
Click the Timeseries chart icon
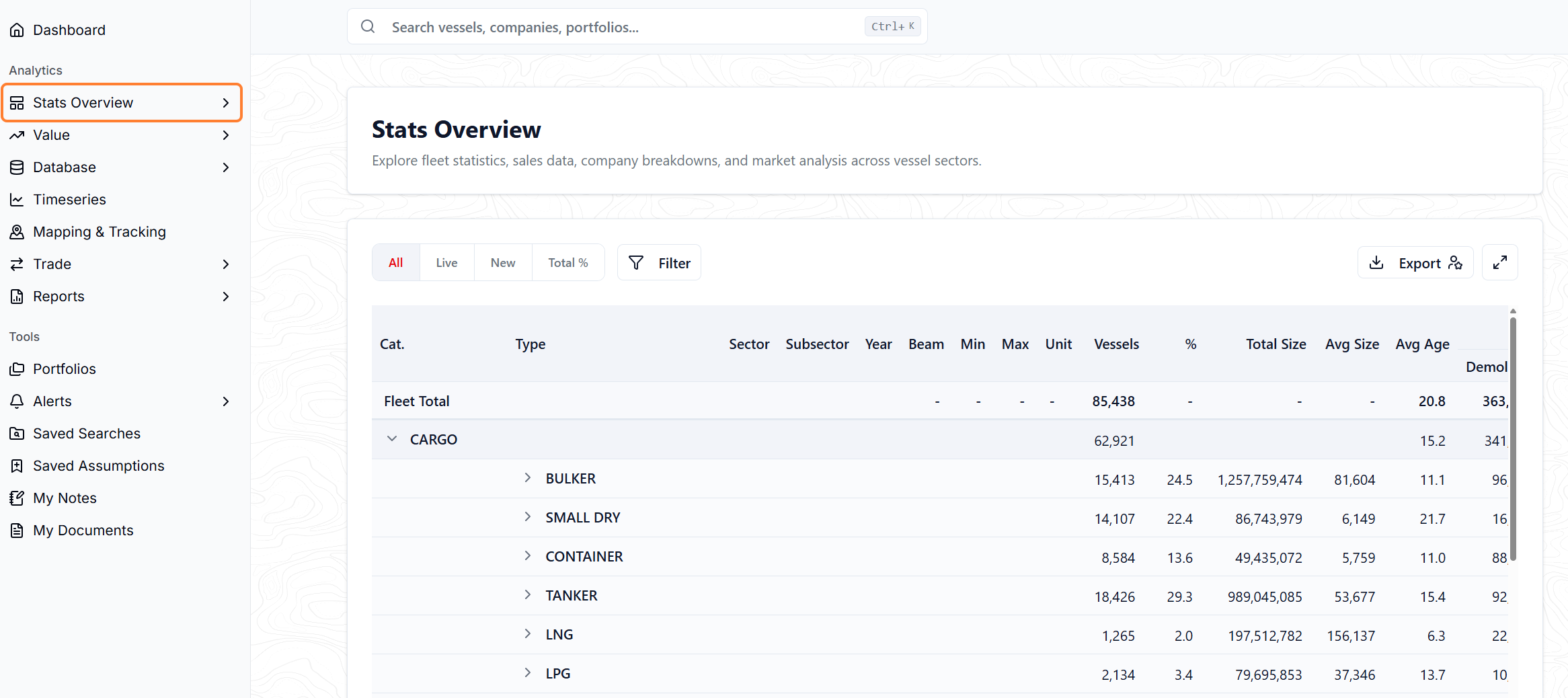coord(17,200)
